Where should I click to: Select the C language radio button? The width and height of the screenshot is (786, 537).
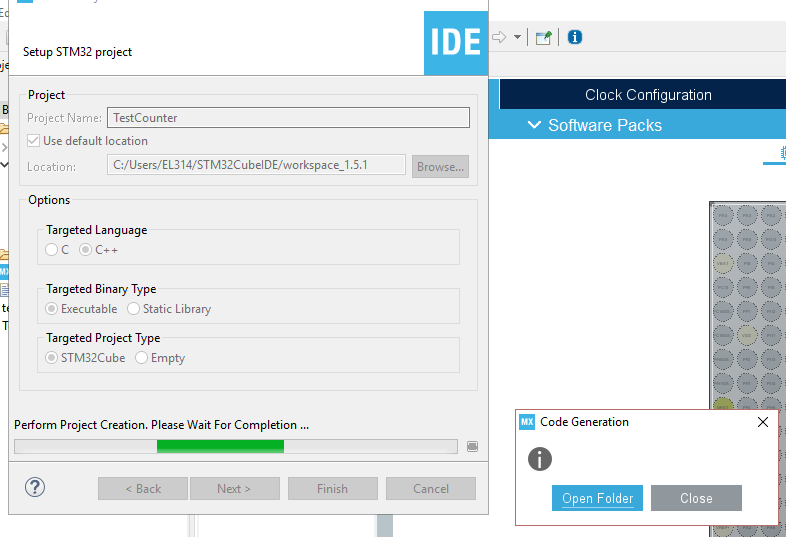(x=51, y=250)
